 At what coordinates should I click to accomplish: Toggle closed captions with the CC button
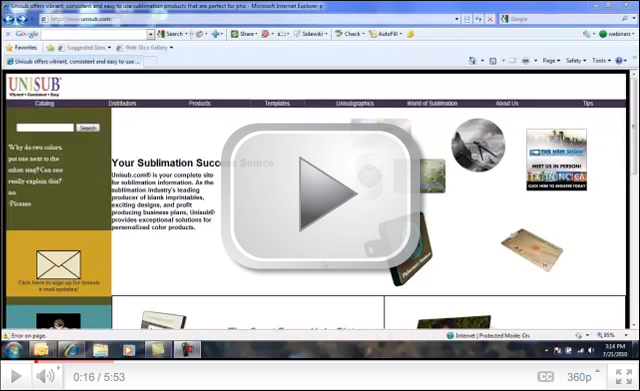coord(545,377)
